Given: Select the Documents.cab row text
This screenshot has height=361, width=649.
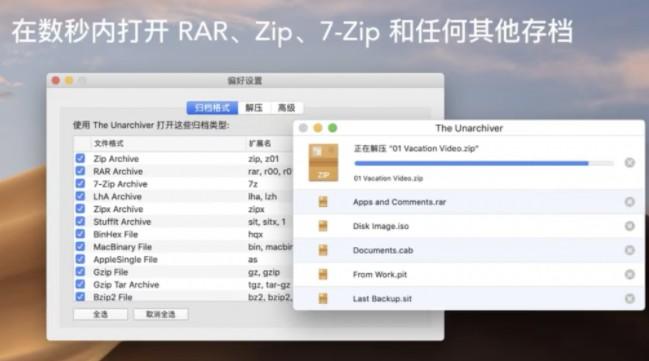Looking at the screenshot, I should click(383, 250).
